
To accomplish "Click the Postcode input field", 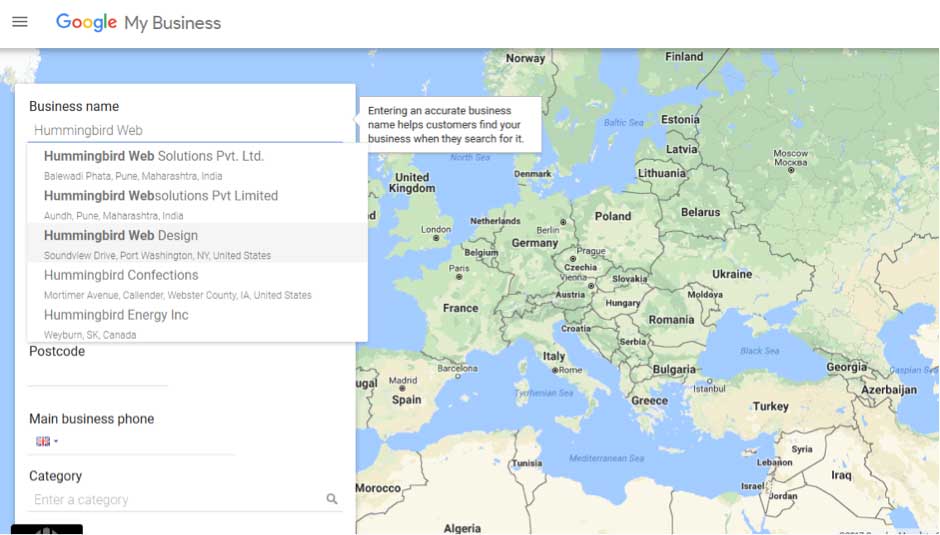I will [98, 375].
